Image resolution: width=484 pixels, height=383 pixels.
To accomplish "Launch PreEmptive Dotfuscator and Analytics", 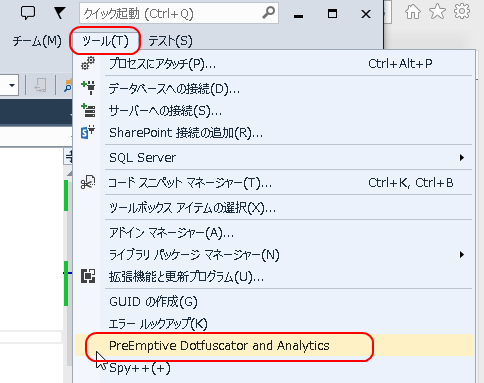I will 274,345.
